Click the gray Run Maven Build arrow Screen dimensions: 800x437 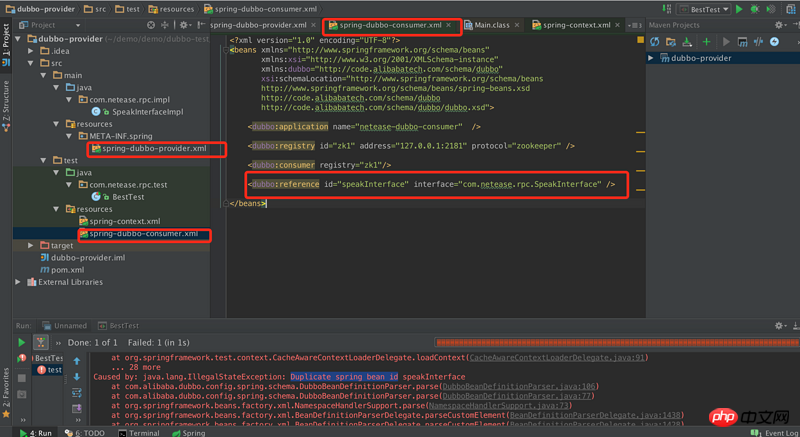click(726, 42)
